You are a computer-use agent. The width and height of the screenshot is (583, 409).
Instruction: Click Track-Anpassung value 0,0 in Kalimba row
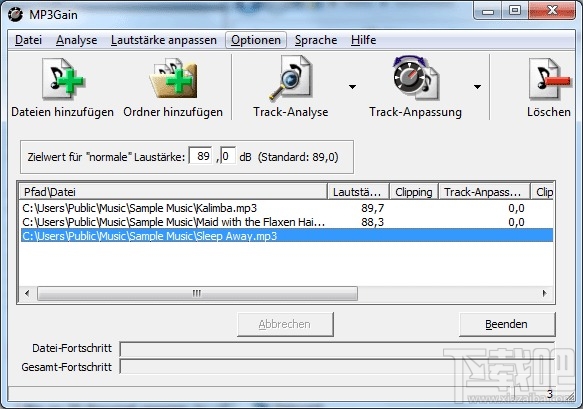pos(516,208)
